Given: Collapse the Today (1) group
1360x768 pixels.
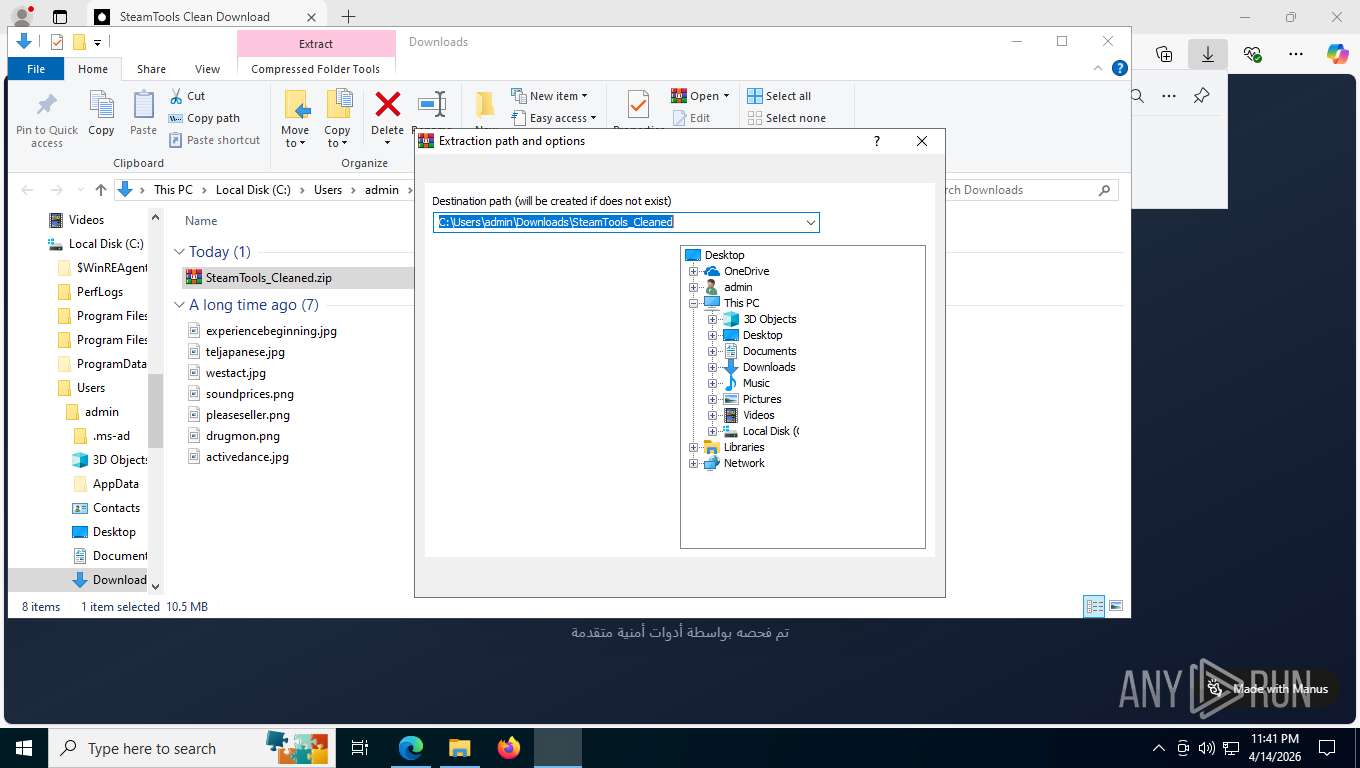Looking at the screenshot, I should (180, 252).
